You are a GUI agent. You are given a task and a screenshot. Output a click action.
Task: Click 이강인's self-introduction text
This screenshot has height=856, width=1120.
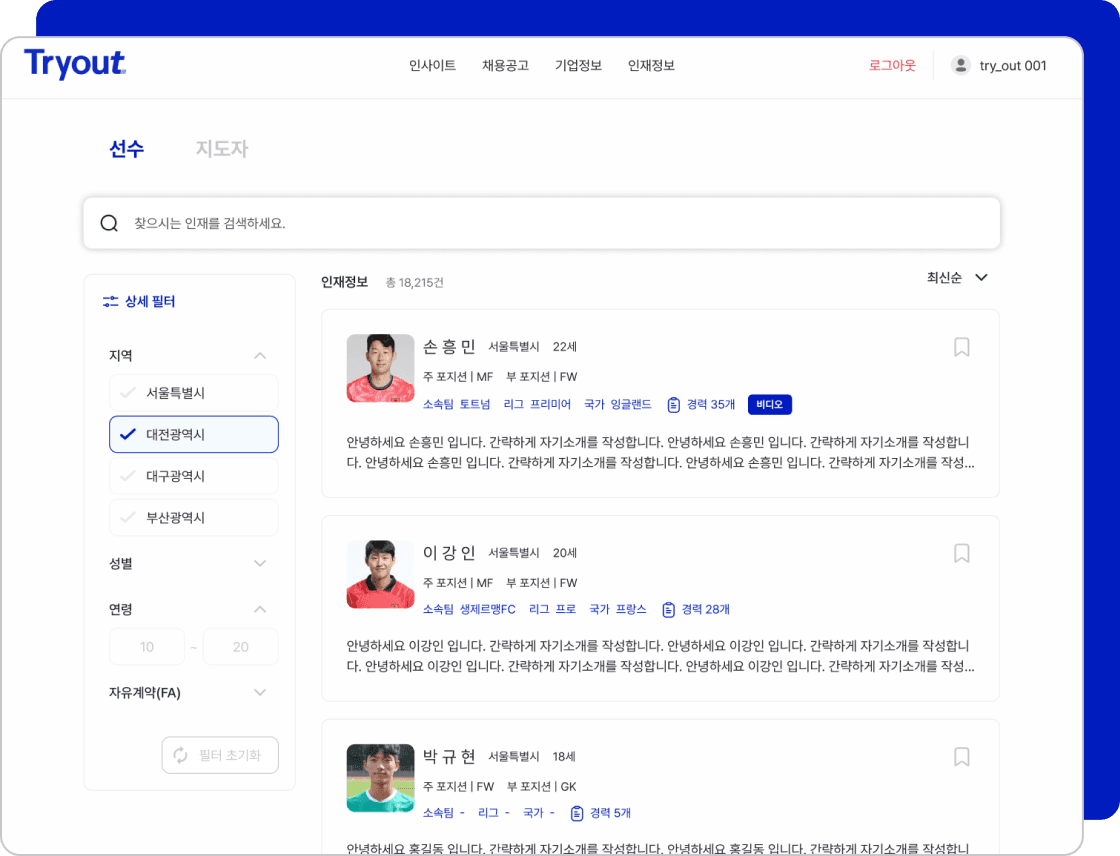(x=660, y=656)
